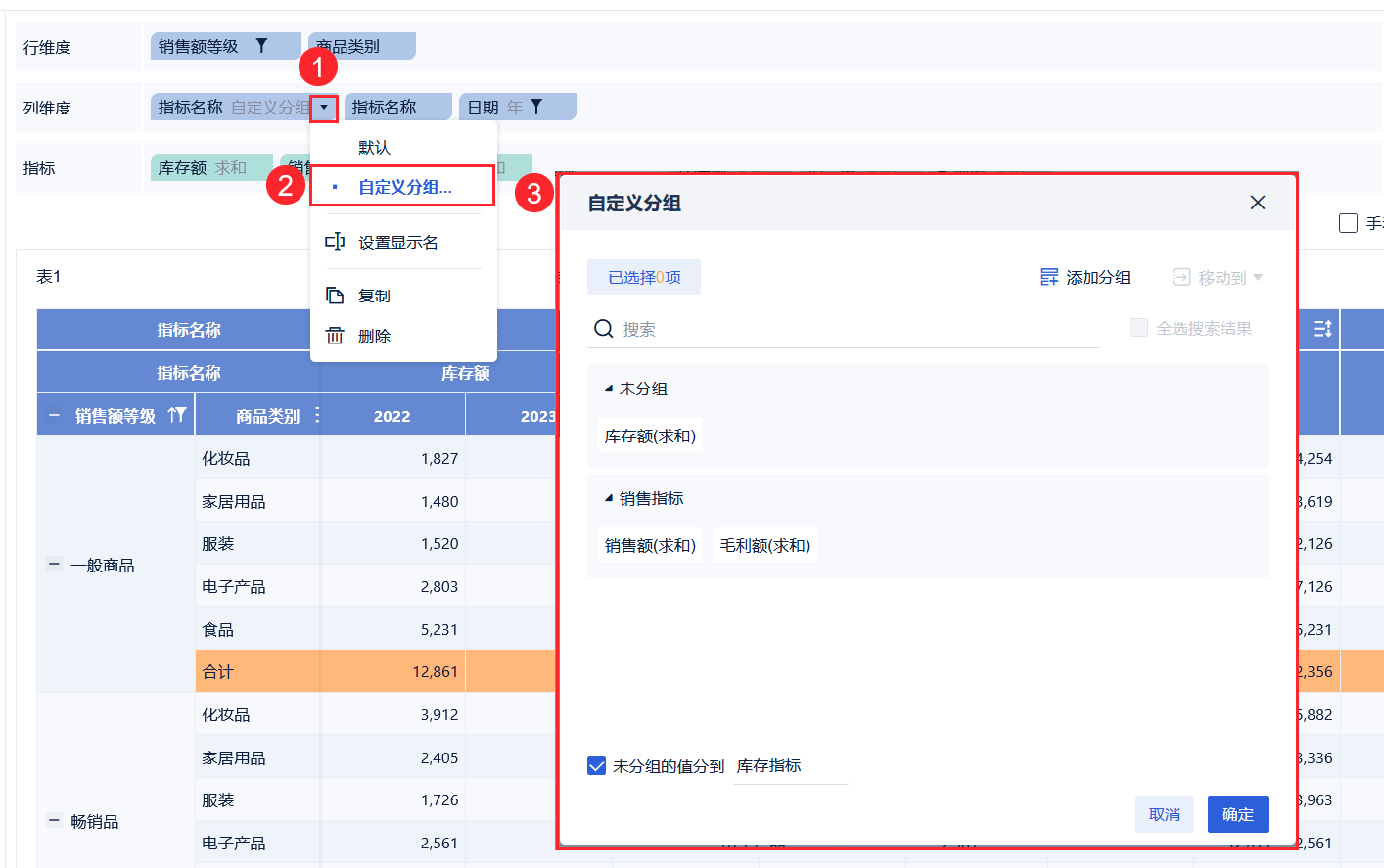Viewport: 1384px width, 868px height.
Task: Open the dropdown arrow on 指标名称 自定义分组 chip
Action: click(x=324, y=107)
